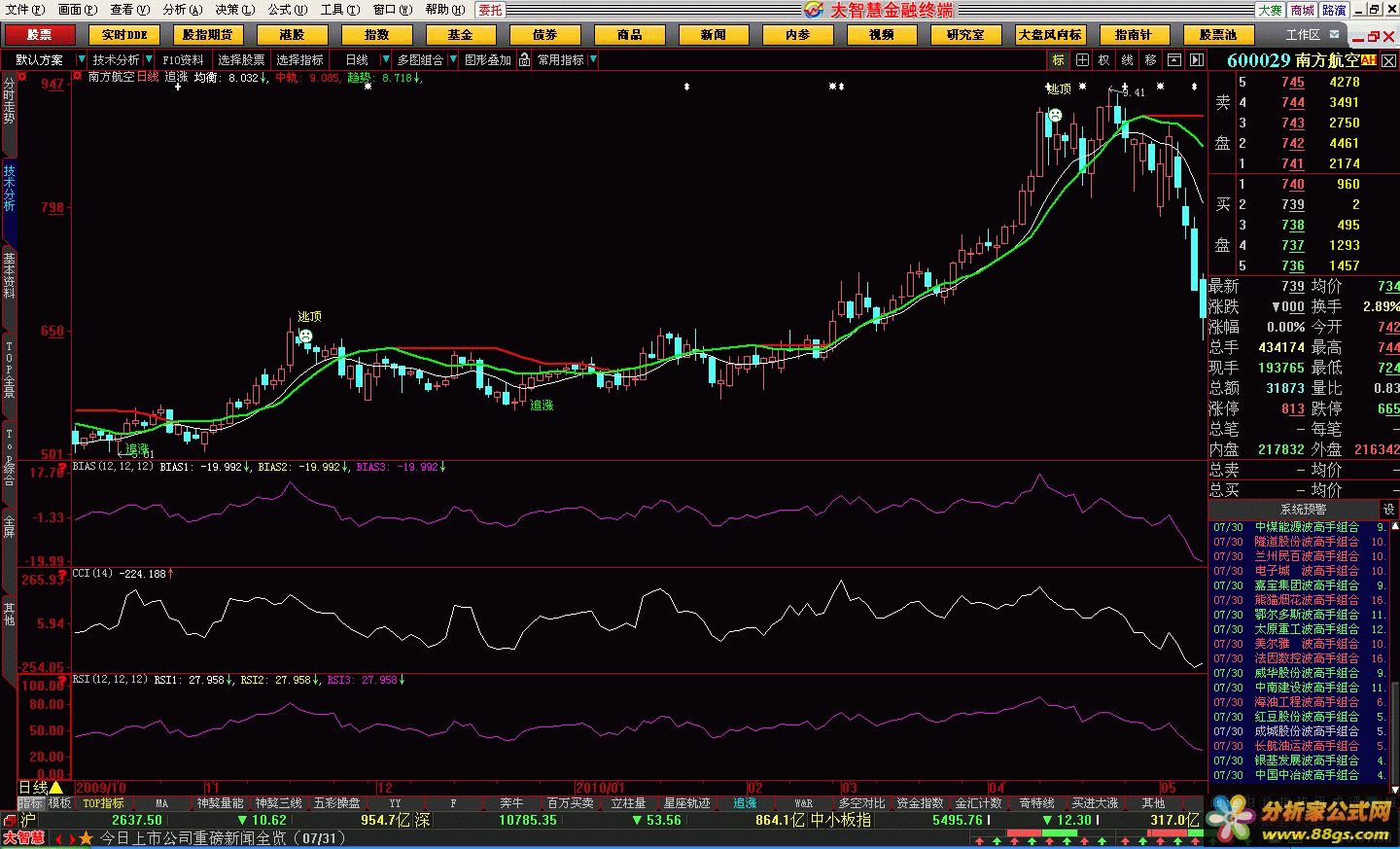
Task: Select the 五彩操盘 indicator tab
Action: [x=337, y=803]
